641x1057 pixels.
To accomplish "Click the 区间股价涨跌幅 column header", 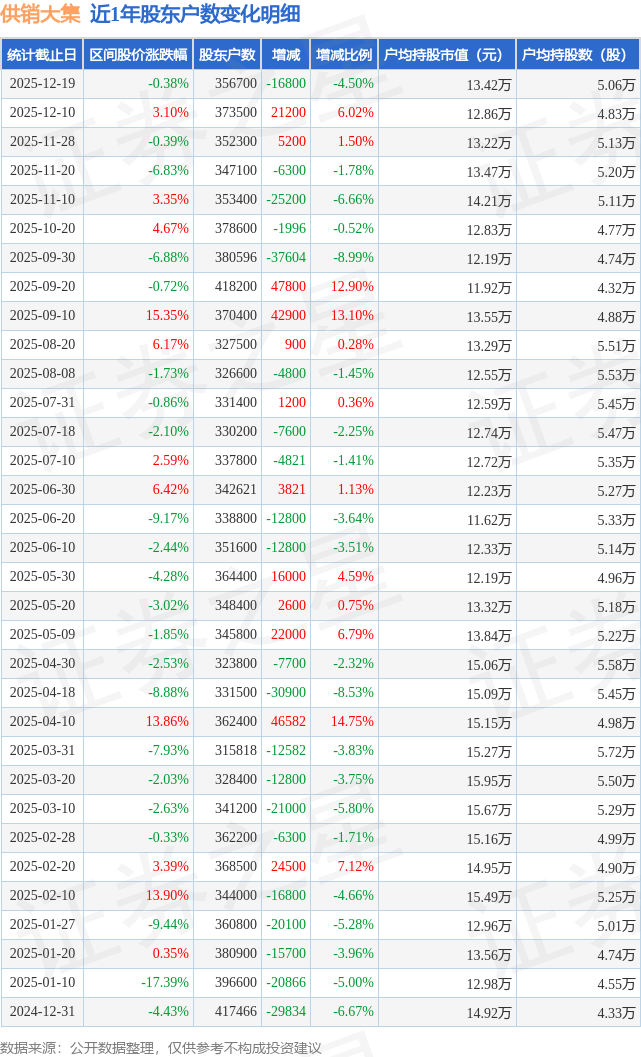I will pyautogui.click(x=137, y=55).
